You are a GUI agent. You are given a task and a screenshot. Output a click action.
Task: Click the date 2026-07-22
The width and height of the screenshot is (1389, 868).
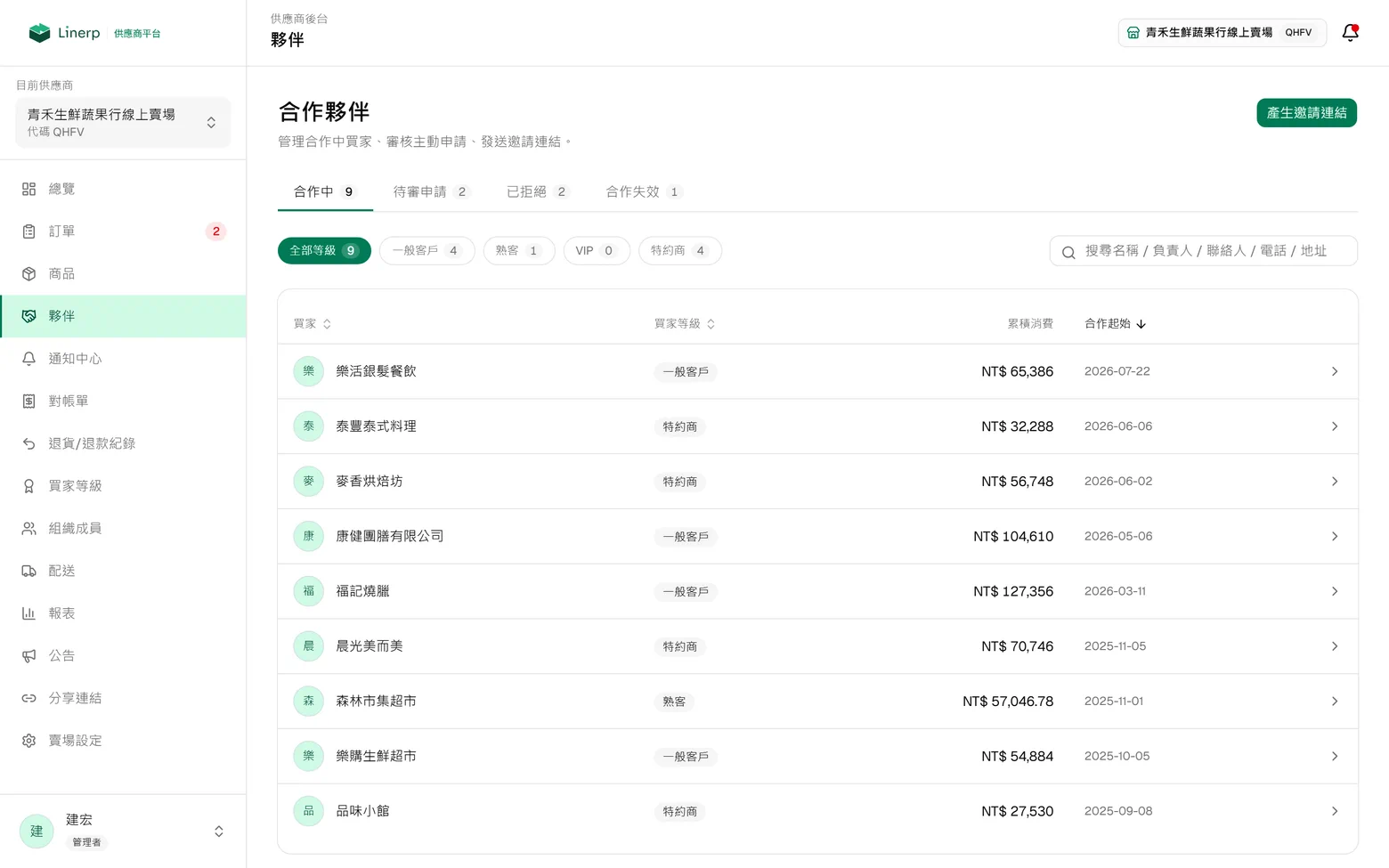(1117, 371)
